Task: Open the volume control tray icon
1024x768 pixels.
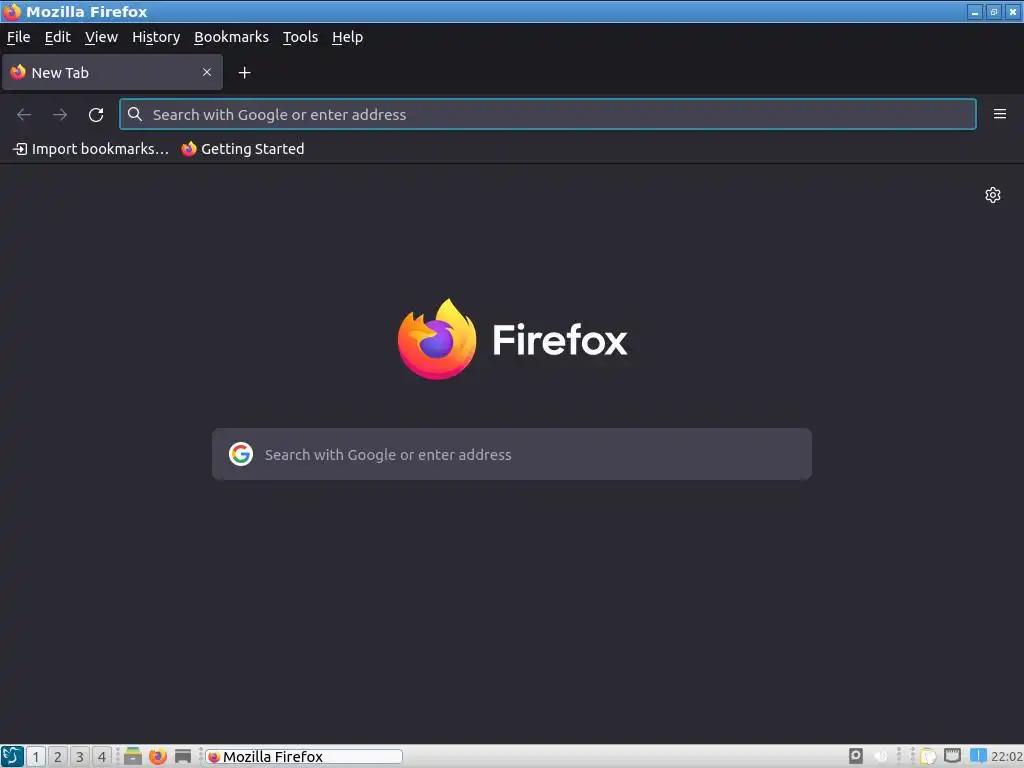Action: click(x=880, y=756)
